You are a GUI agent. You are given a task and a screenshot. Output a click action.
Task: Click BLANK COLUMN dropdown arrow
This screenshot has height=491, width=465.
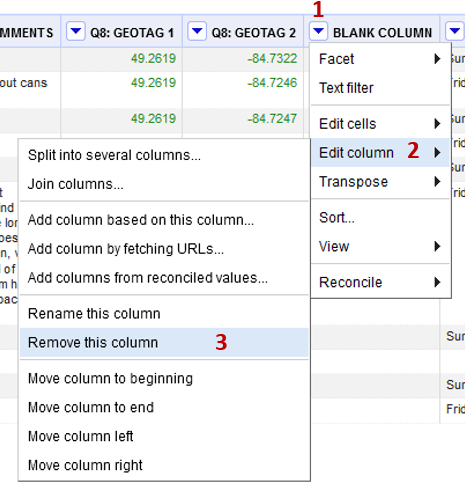318,32
